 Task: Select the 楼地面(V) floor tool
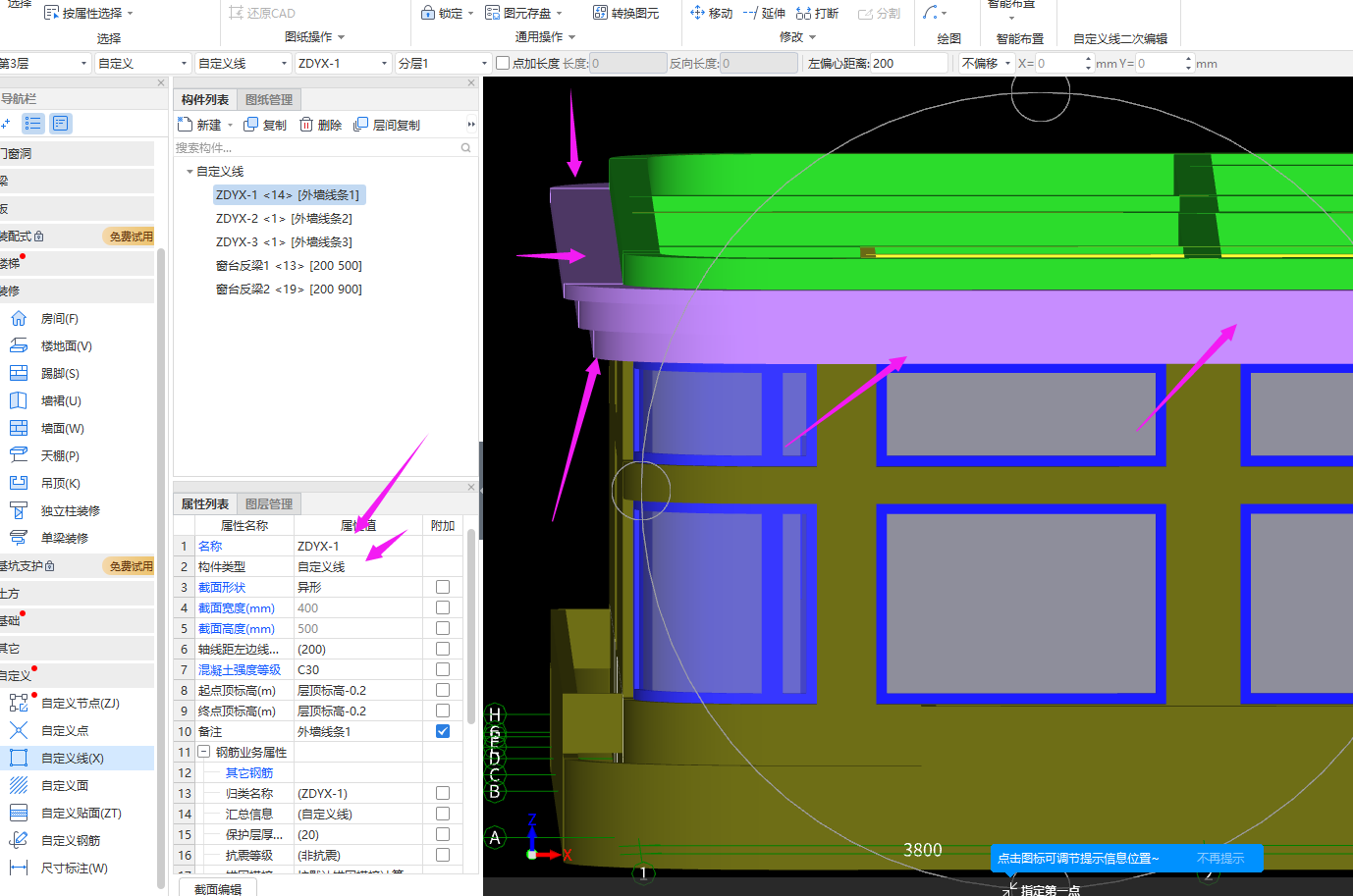click(x=66, y=346)
